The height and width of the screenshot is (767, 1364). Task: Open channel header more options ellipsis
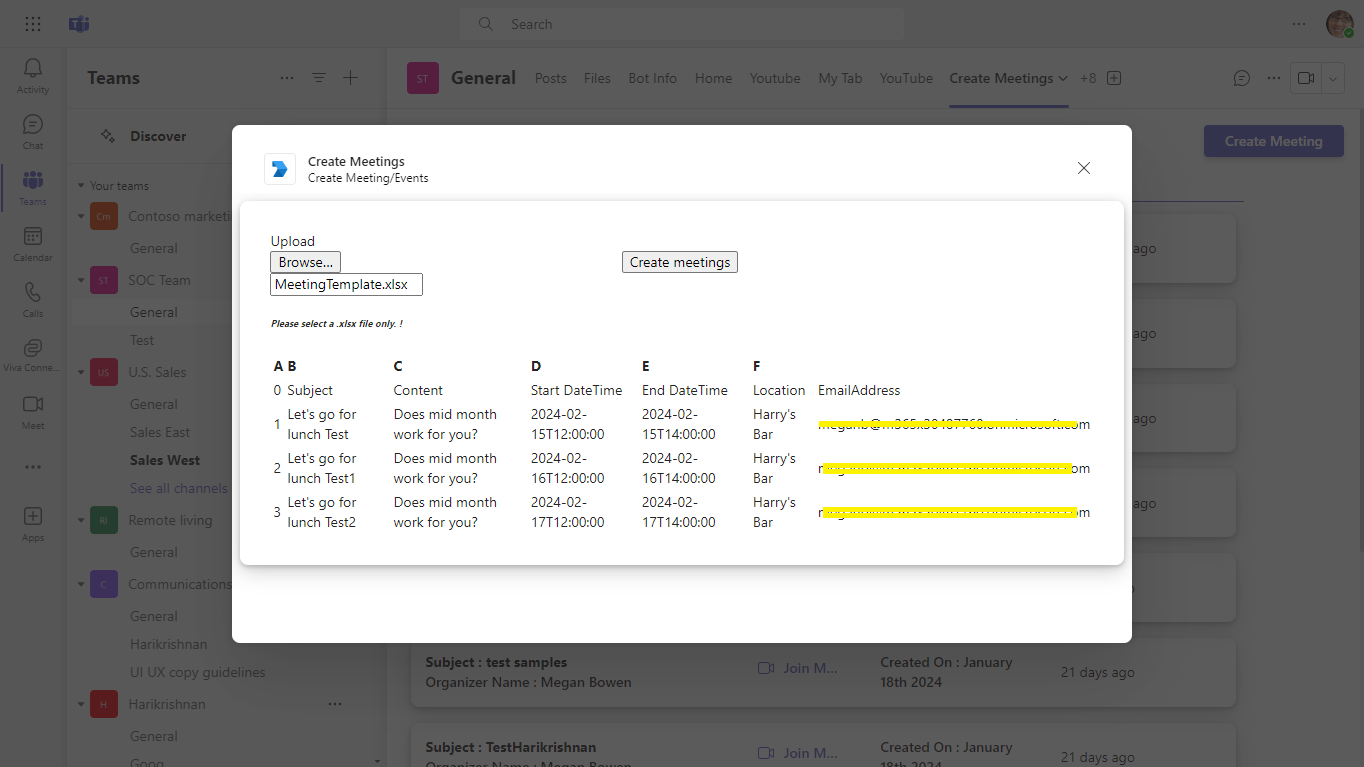(x=1274, y=78)
